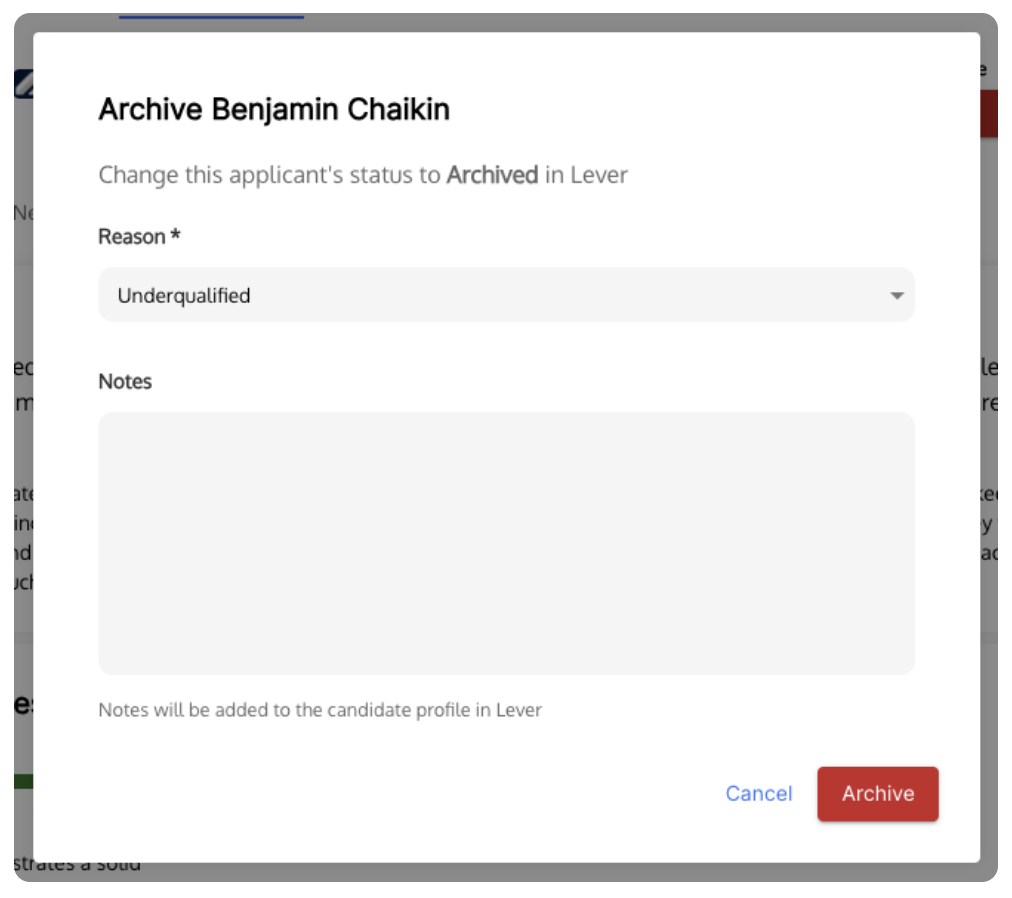Image resolution: width=1012 pixels, height=898 pixels.
Task: Click inside the Notes text area
Action: click(x=506, y=544)
